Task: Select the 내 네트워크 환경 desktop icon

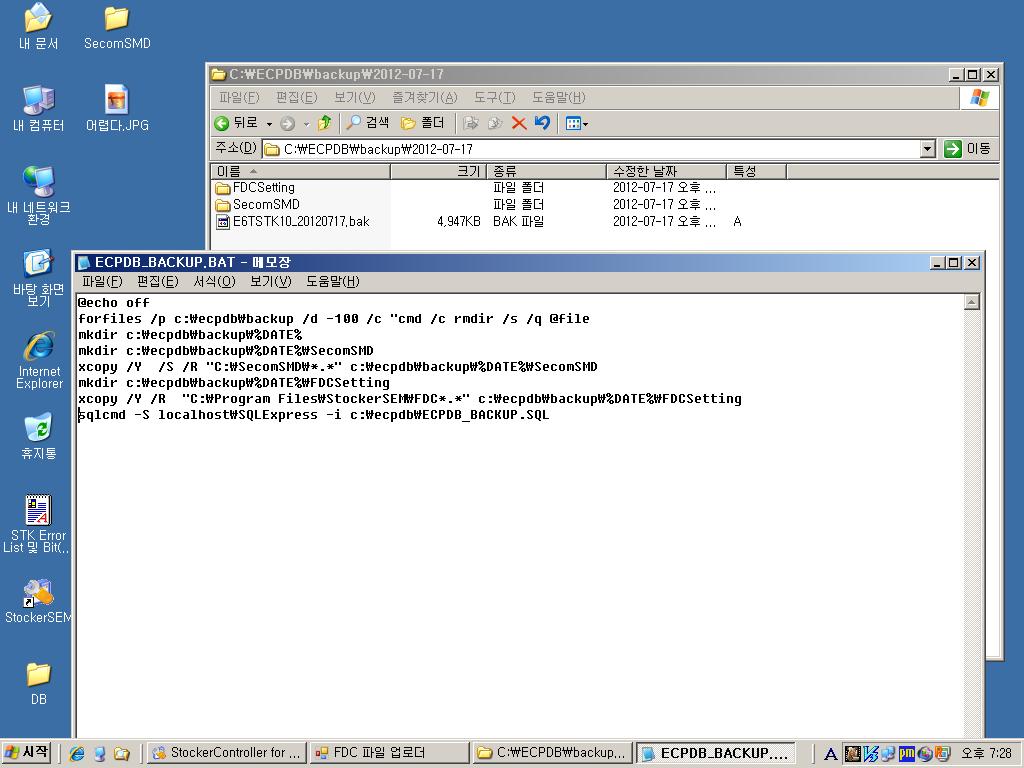Action: click(39, 195)
